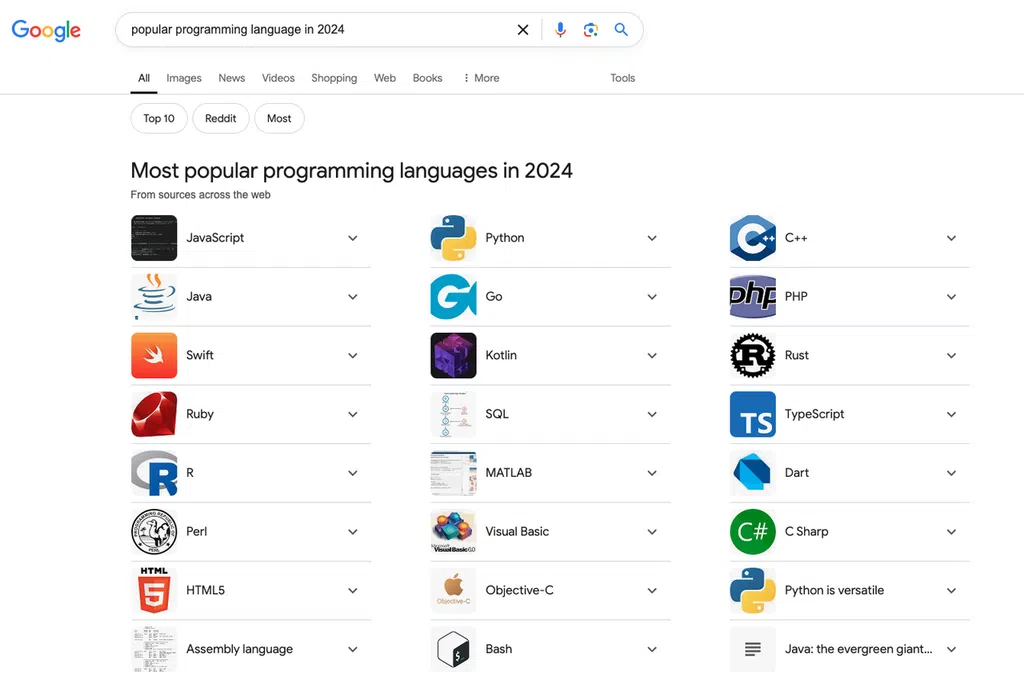Clear the search box text
1024x676 pixels.
(522, 30)
